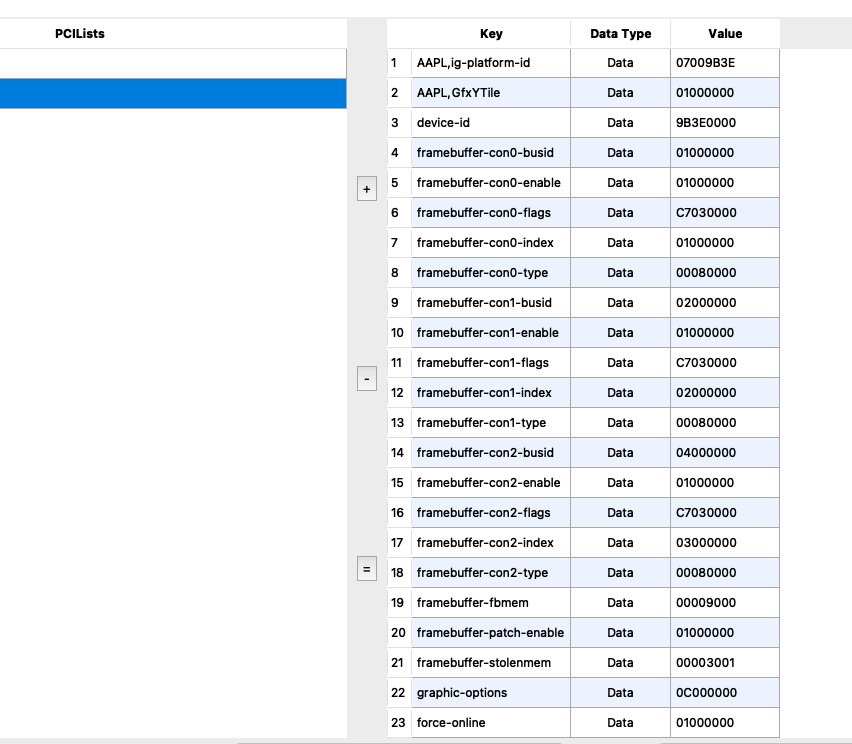This screenshot has height=744, width=852.
Task: Click the minus button to remove entry
Action: point(367,378)
